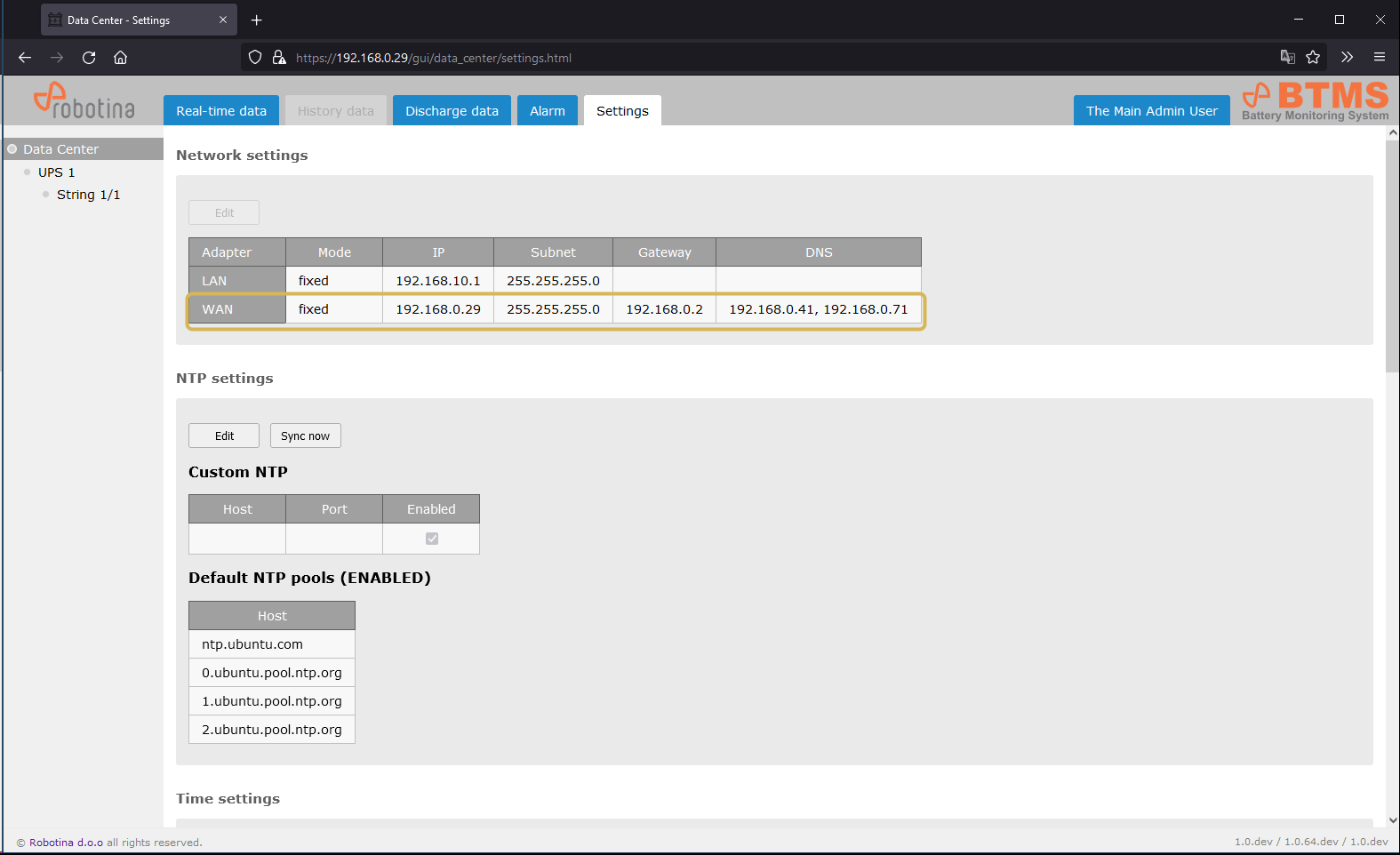Open the tracking protection shield icon
1400x855 pixels.
(255, 58)
